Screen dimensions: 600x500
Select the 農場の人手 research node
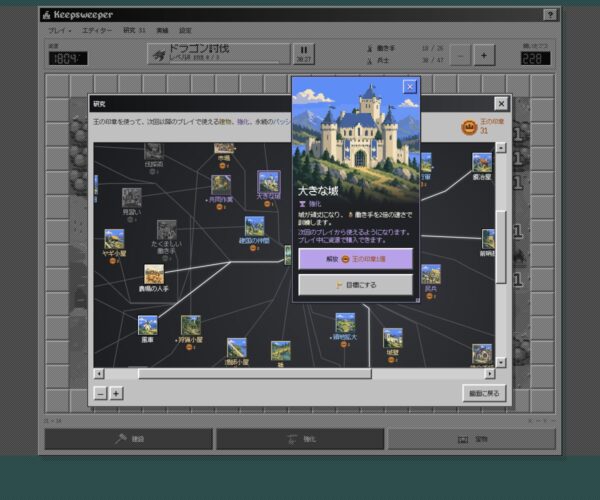[154, 274]
